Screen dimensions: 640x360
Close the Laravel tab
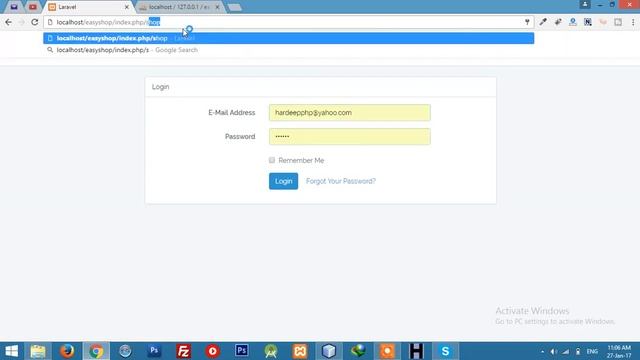[127, 7]
